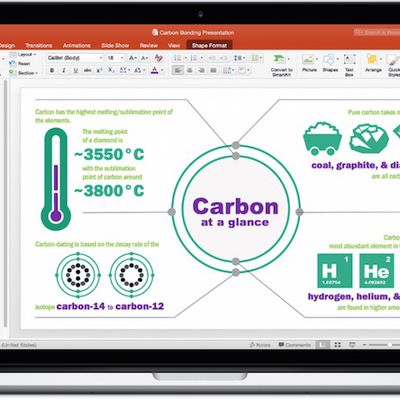This screenshot has width=400, height=400.
Task: Click the Convert to SmartArt icon
Action: click(x=279, y=59)
